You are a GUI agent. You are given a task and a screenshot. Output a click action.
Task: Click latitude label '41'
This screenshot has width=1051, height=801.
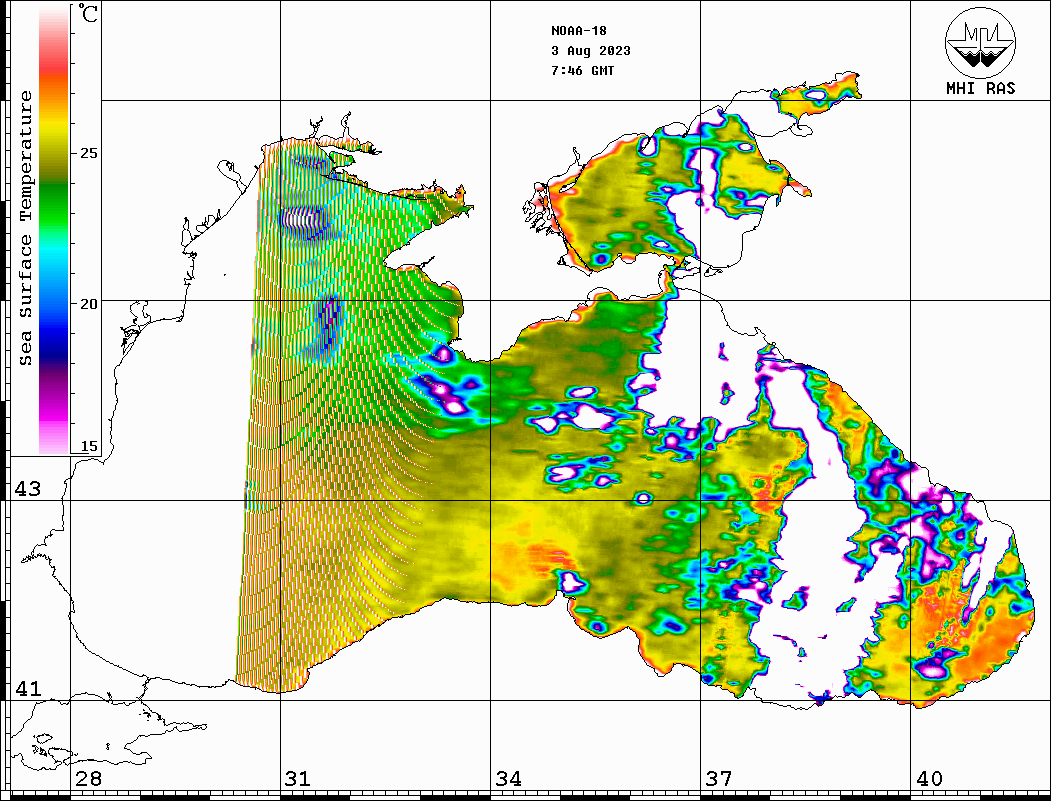pos(28,689)
